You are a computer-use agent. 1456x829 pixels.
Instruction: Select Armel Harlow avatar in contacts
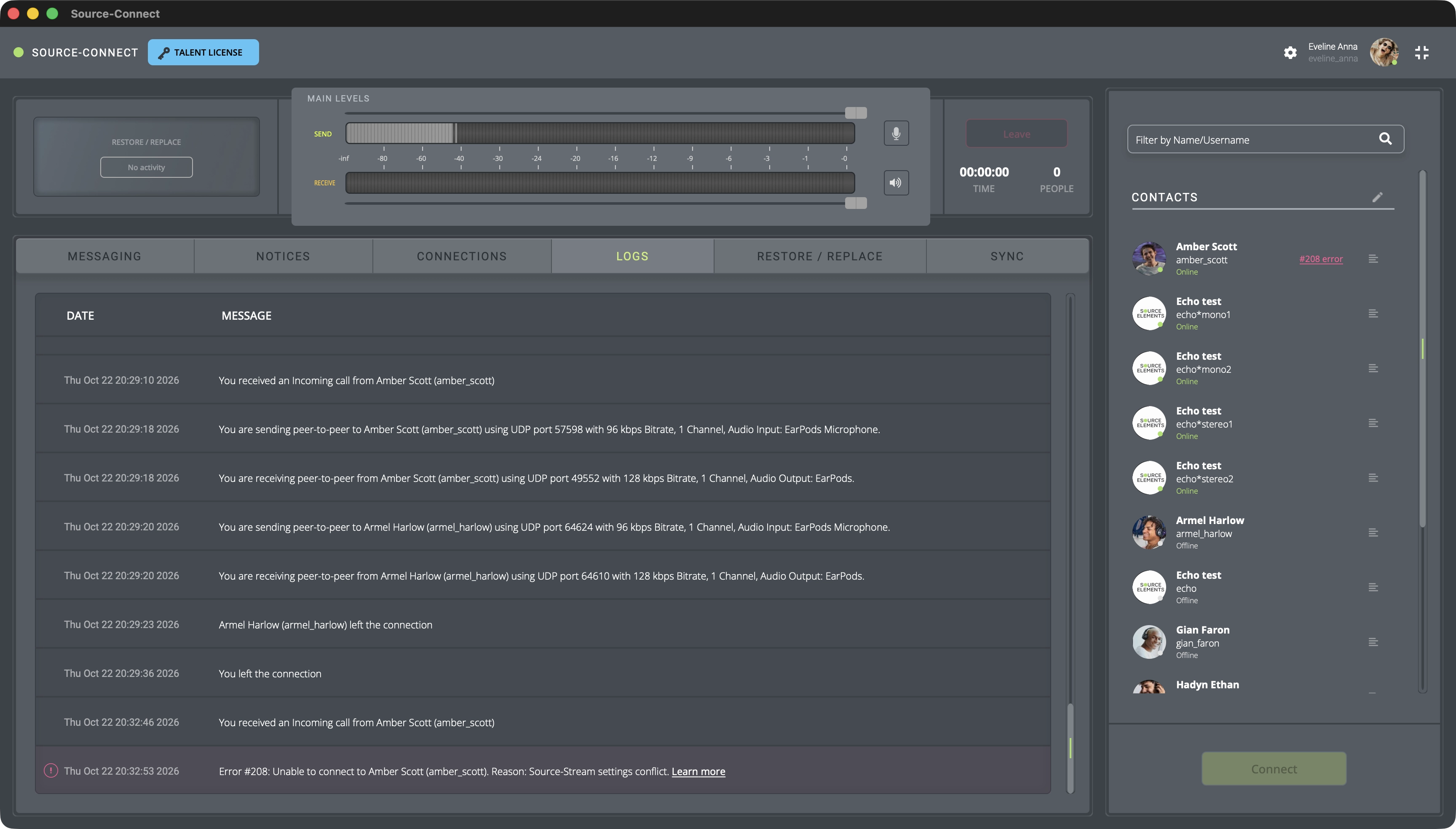point(1148,532)
